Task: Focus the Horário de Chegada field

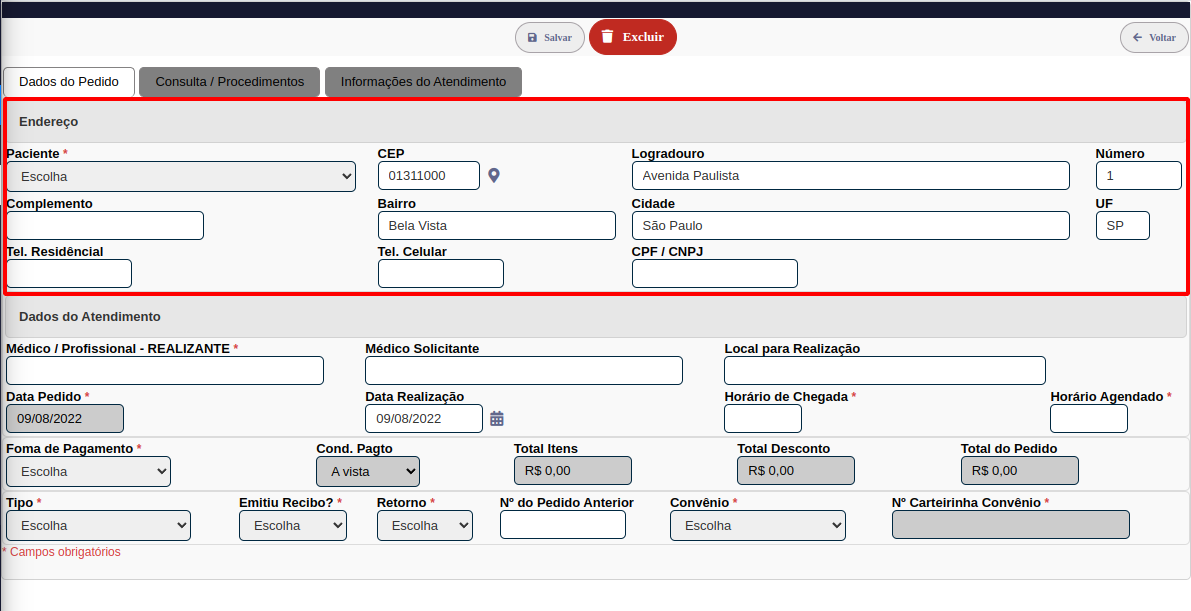Action: 762,419
